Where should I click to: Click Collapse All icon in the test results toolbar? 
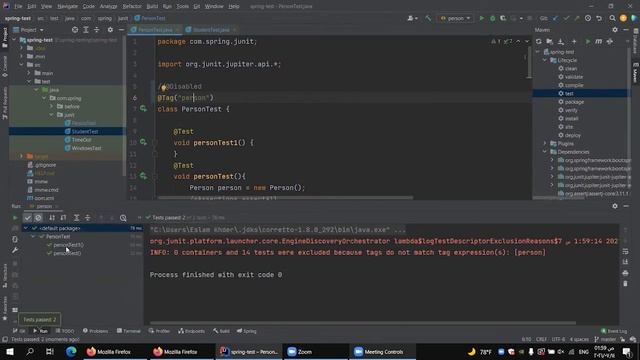coord(87,218)
